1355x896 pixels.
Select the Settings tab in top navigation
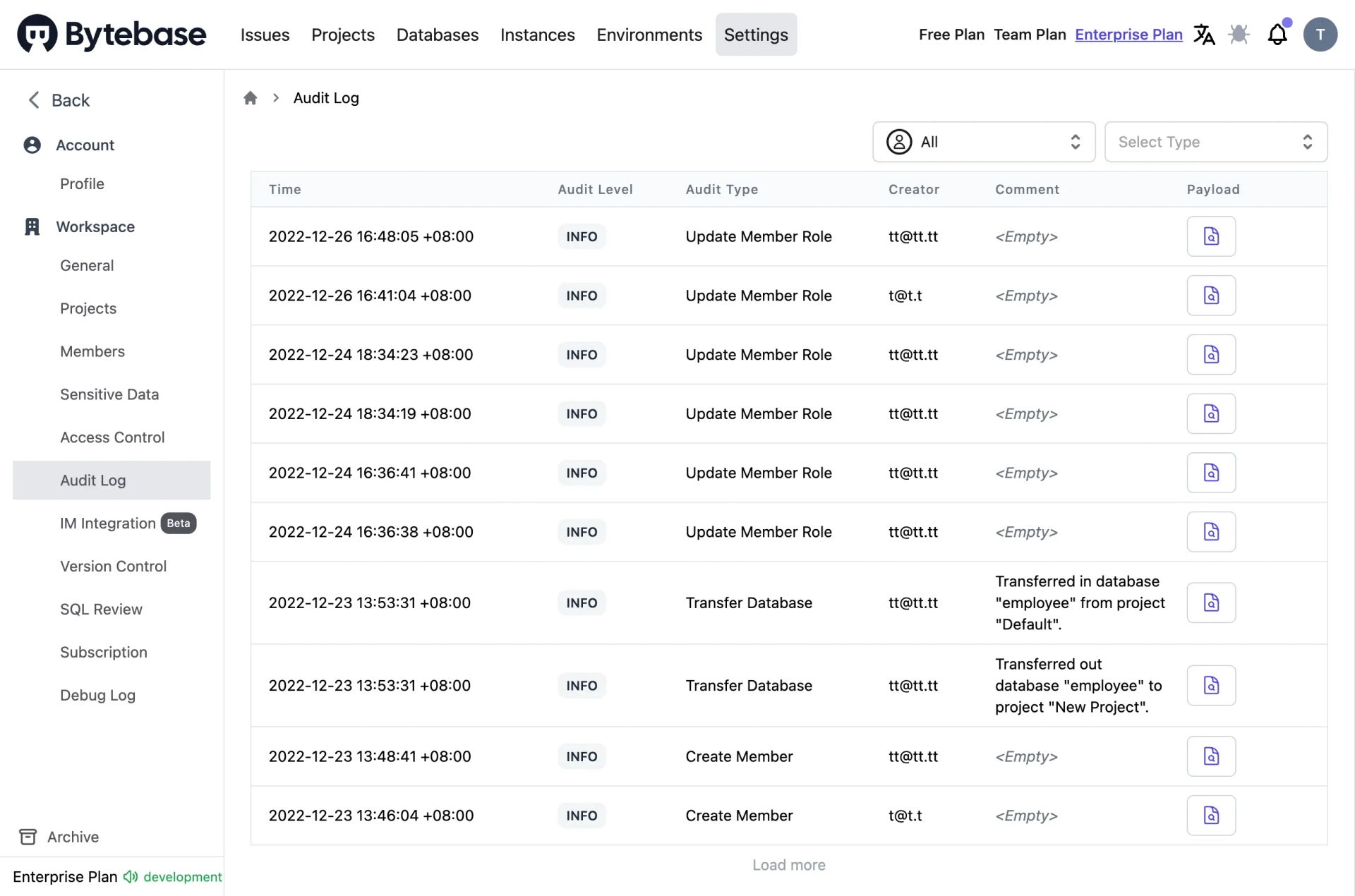point(756,34)
